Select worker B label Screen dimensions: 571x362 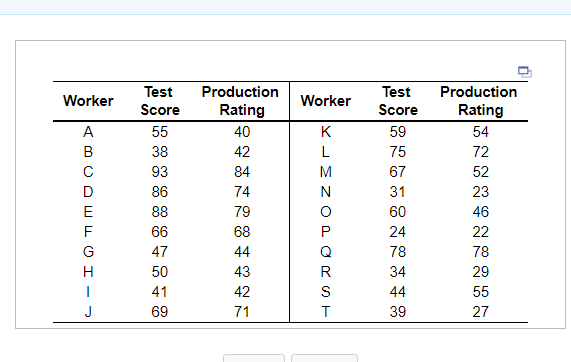tap(88, 152)
